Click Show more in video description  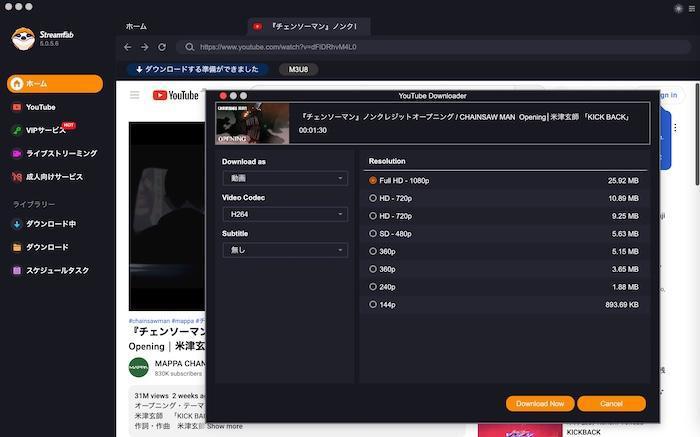click(225, 426)
